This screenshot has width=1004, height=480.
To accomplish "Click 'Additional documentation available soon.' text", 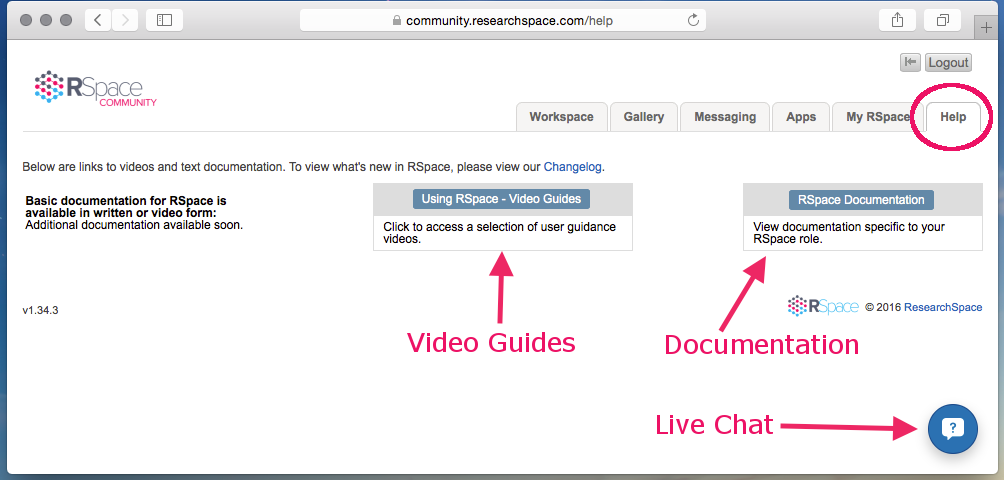I will tap(134, 225).
